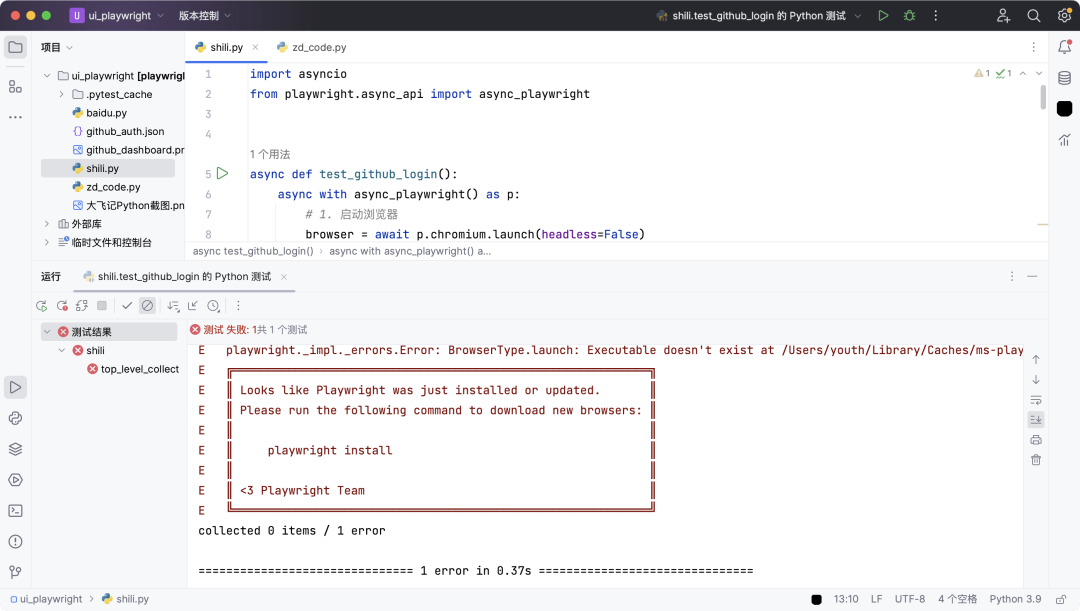Collapse shili test node

click(61, 351)
